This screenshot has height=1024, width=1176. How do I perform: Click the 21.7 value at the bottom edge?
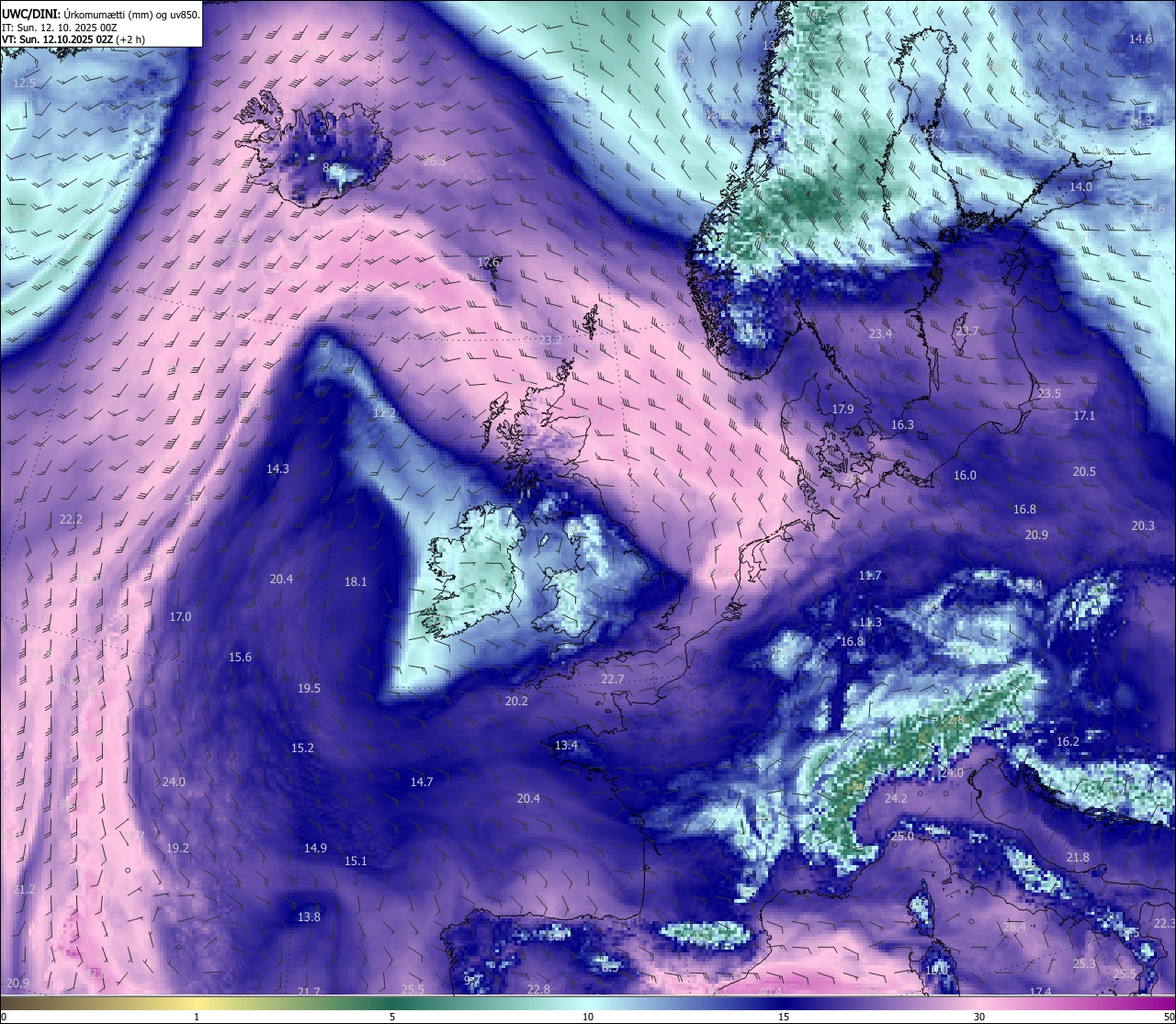[309, 991]
